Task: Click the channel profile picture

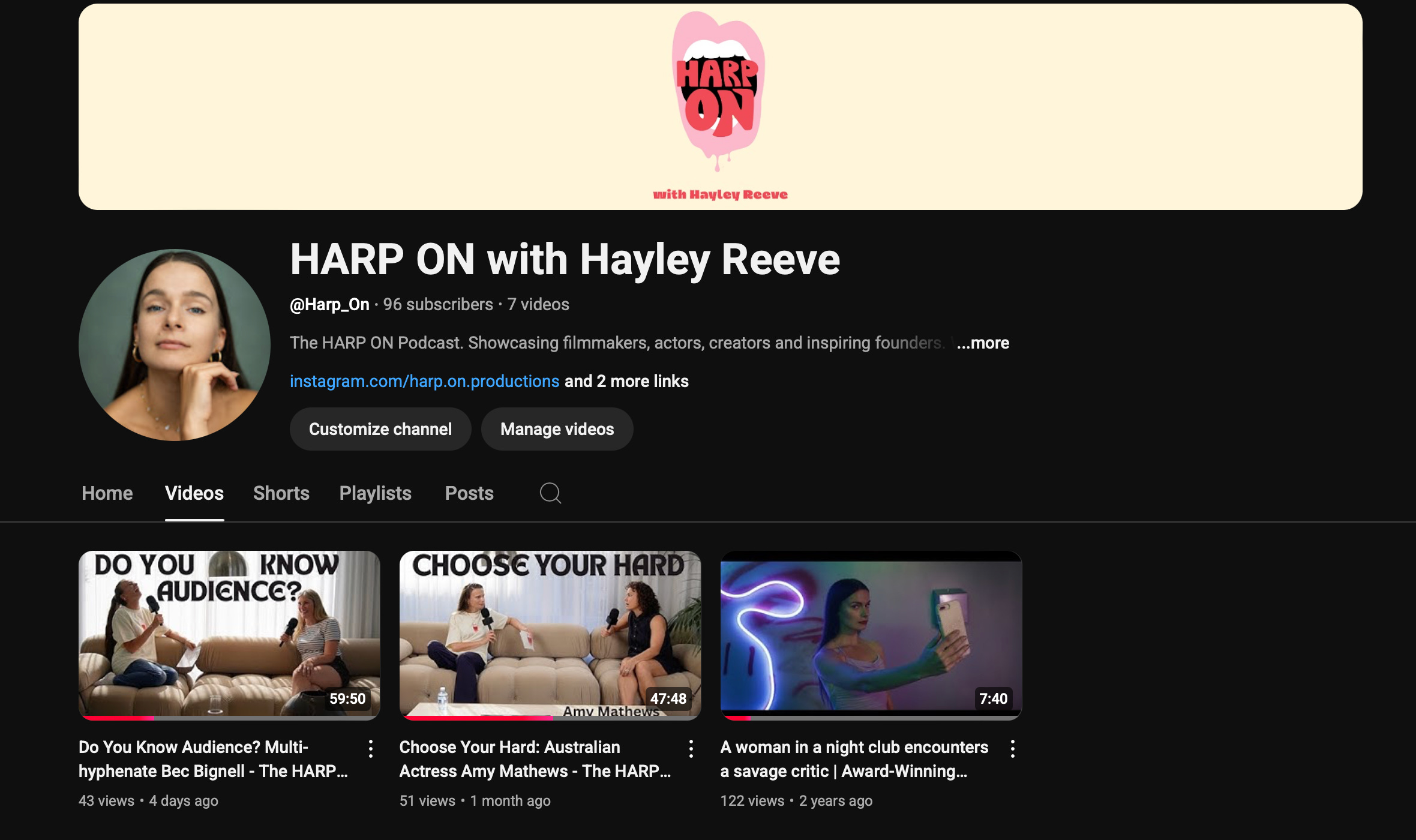Action: pos(175,345)
